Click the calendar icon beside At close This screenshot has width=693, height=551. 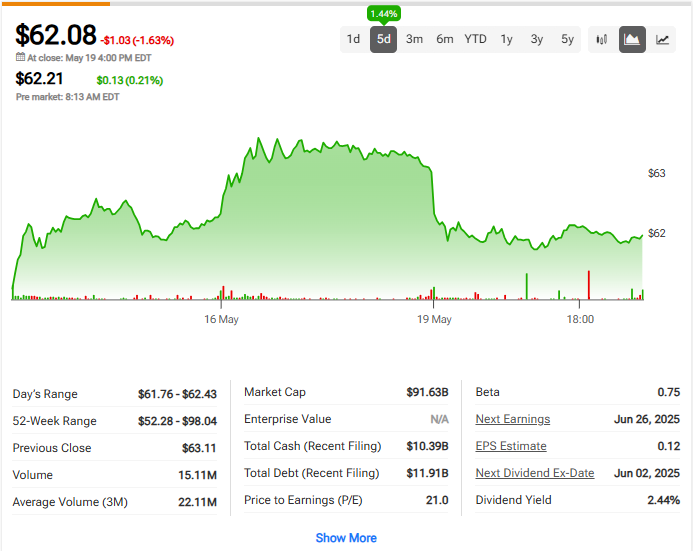[20, 57]
